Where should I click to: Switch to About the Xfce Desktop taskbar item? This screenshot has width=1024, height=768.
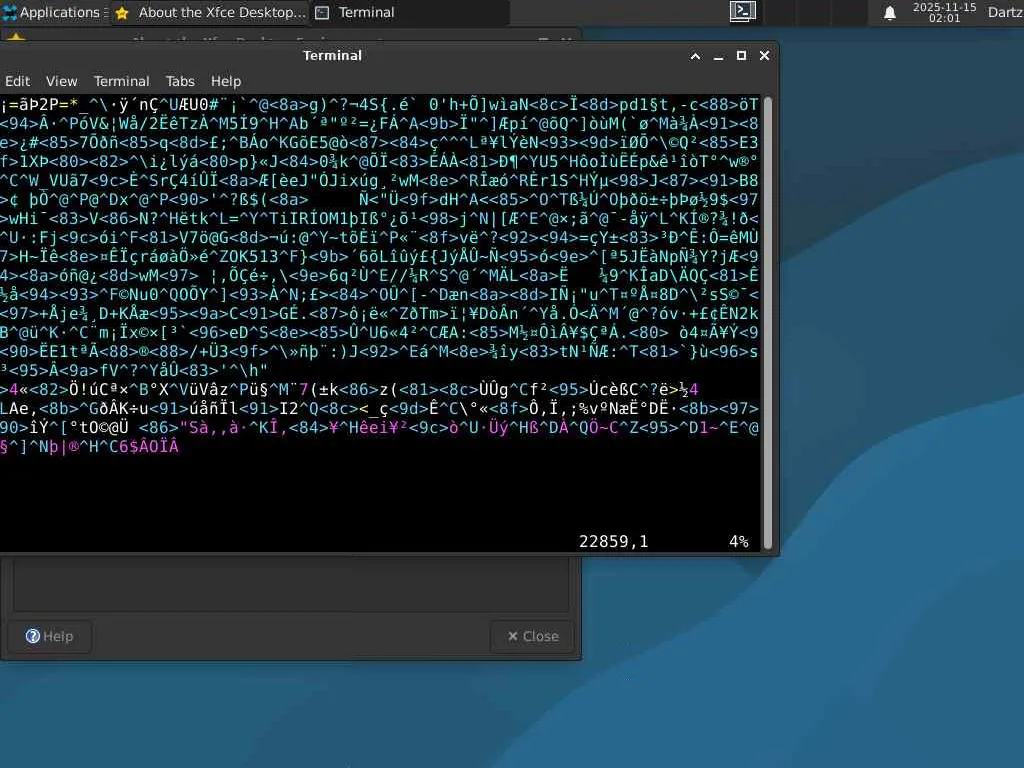[210, 12]
